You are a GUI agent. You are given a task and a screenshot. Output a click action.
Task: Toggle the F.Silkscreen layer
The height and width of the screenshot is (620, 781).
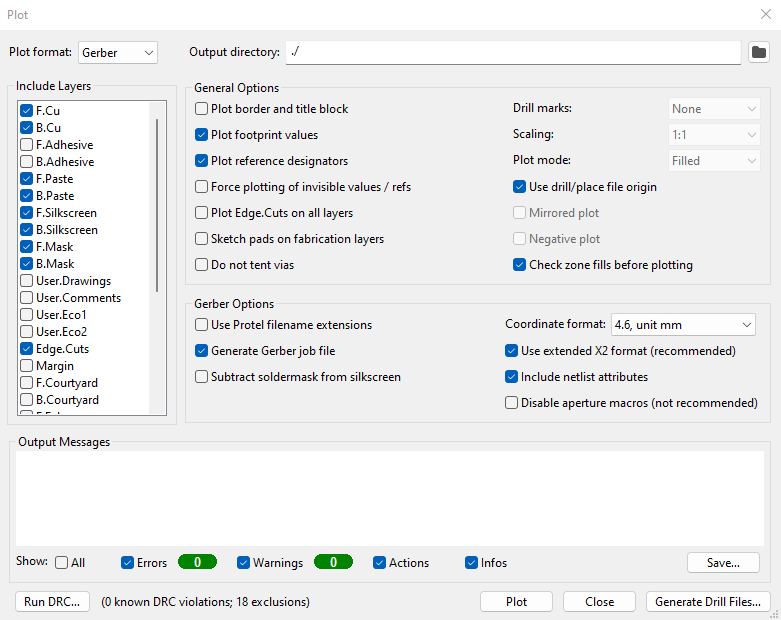(26, 213)
